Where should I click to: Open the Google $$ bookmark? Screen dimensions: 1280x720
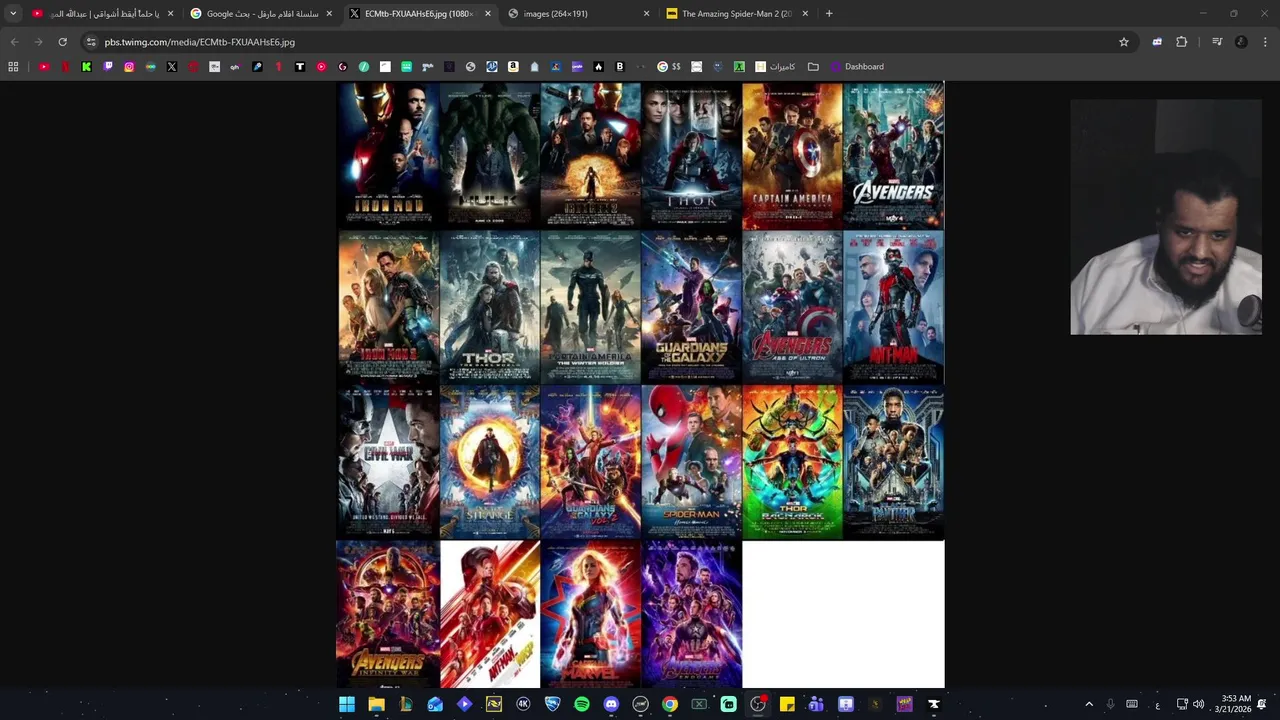668,67
